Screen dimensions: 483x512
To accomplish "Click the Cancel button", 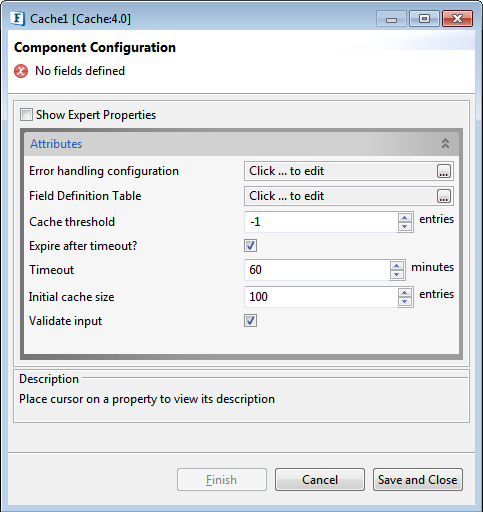I will [x=320, y=480].
